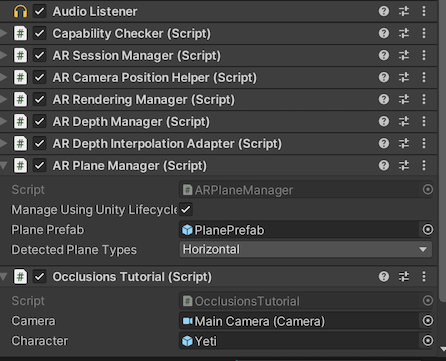Open AR Depth Interpolation Adapter three-dot menu
This screenshot has height=361, width=446.
pyautogui.click(x=424, y=143)
